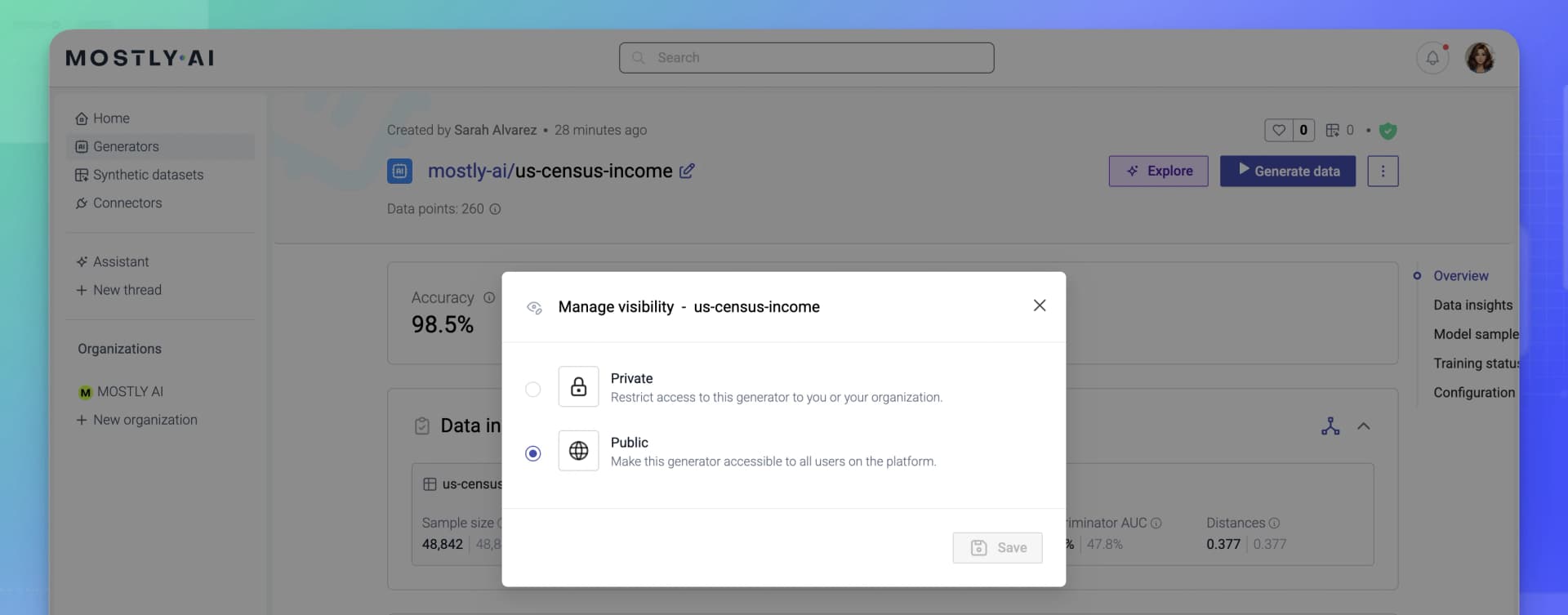Screen dimensions: 1568x615
Task: Click the mostly-ai/us-census-income title
Action: (550, 171)
